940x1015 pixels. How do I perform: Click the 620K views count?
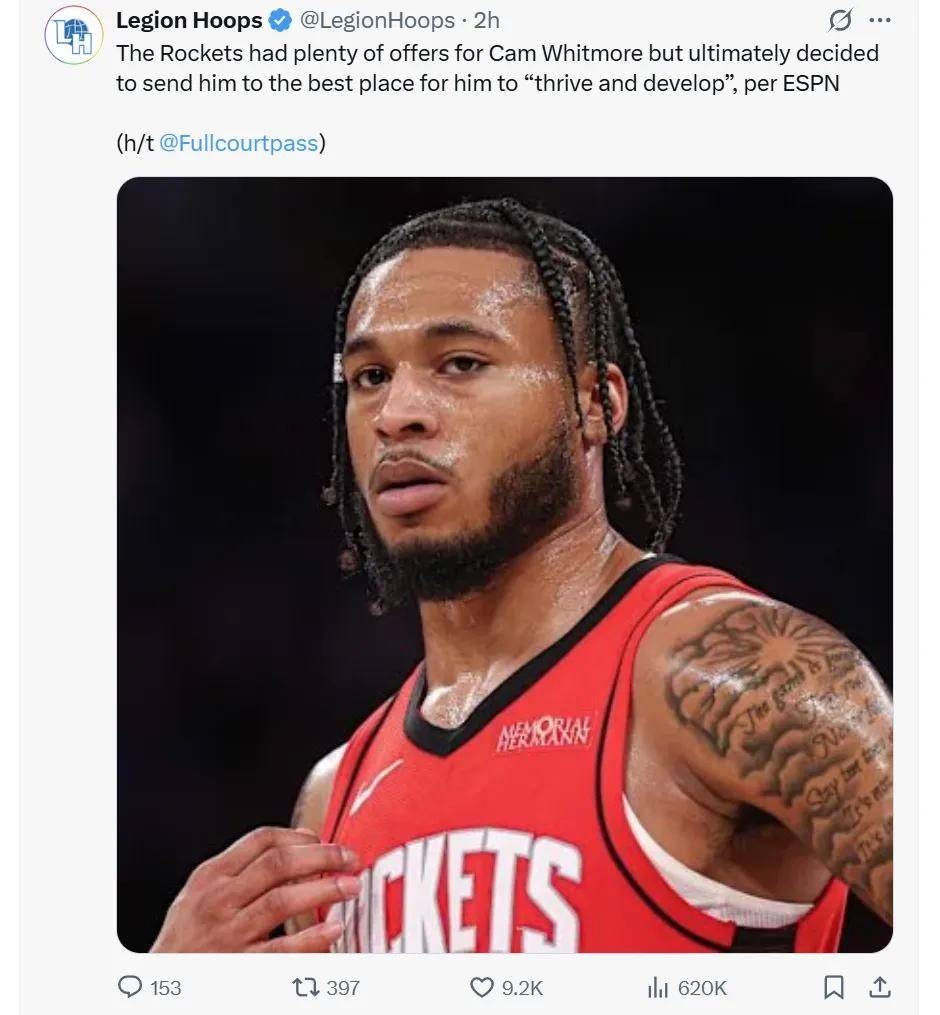click(x=702, y=988)
